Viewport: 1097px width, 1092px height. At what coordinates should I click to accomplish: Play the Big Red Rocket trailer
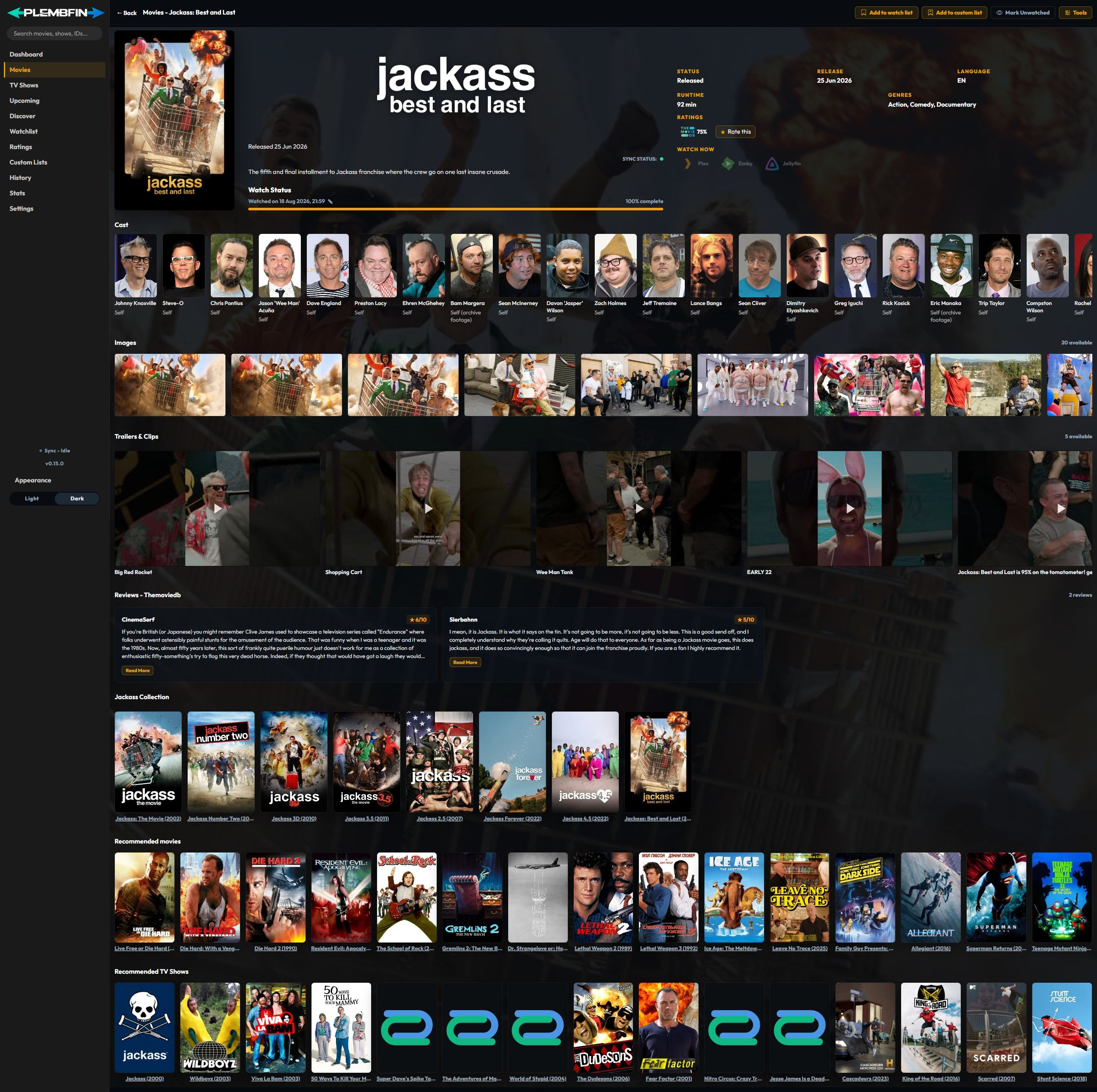click(217, 509)
